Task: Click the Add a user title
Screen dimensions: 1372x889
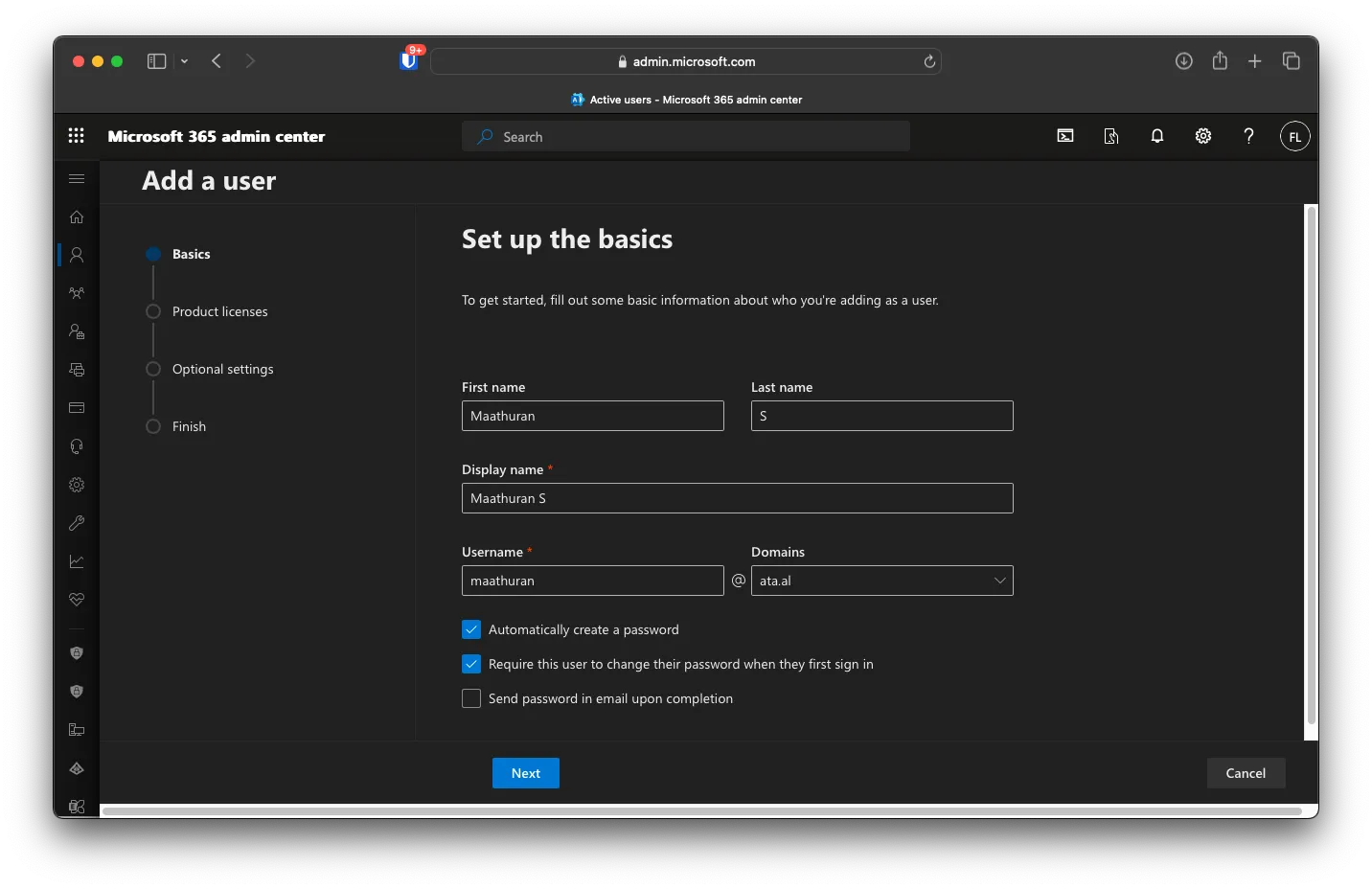Action: coord(209,180)
